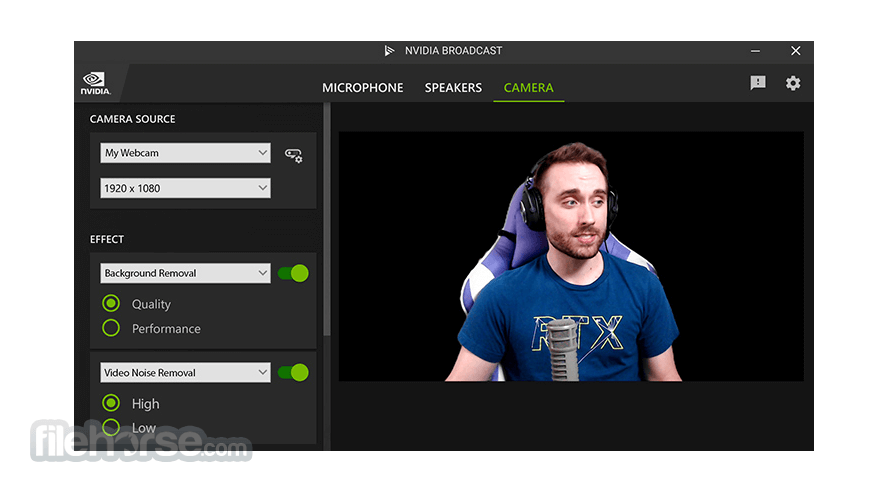888x492 pixels.
Task: Expand the Background Removal effect dropdown
Action: click(x=185, y=273)
